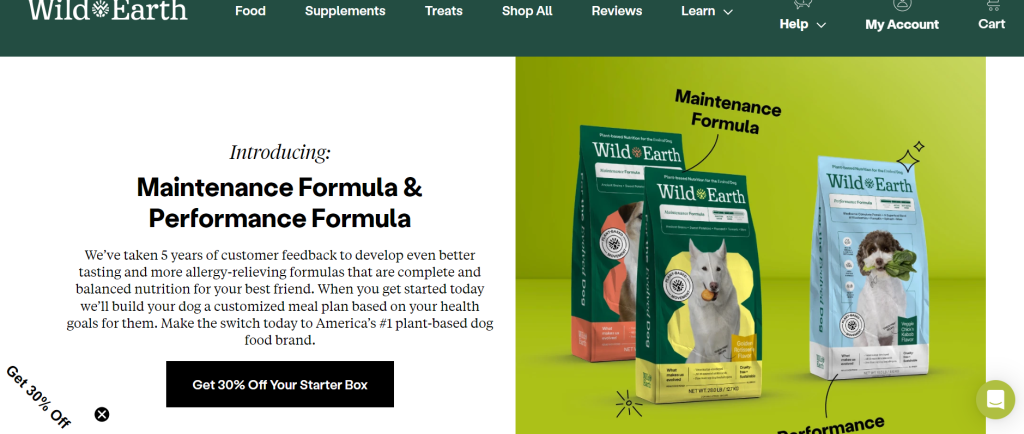This screenshot has width=1024, height=434.
Task: Click the Wild Earth logo
Action: [108, 10]
